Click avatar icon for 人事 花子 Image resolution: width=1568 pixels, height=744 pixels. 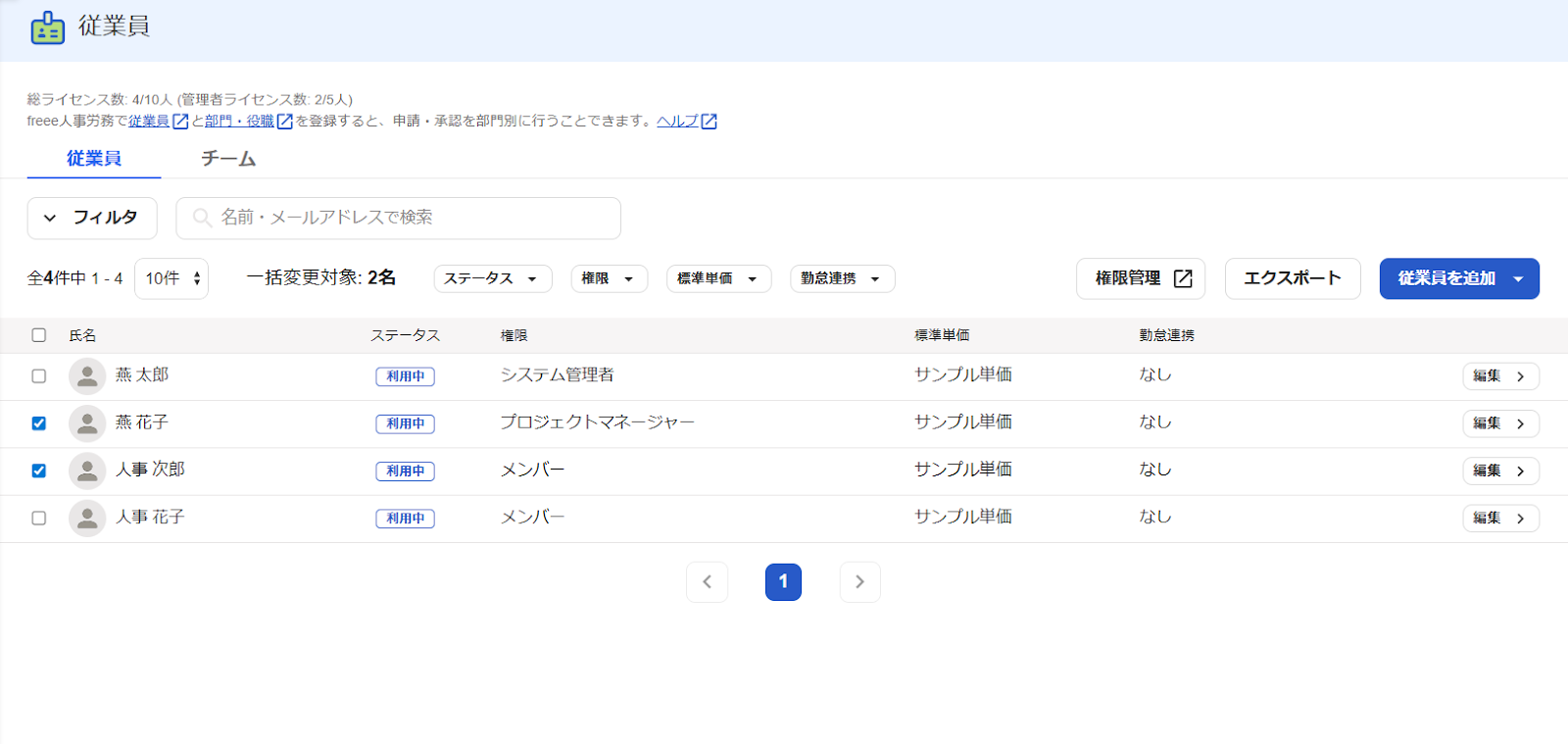pyautogui.click(x=87, y=518)
